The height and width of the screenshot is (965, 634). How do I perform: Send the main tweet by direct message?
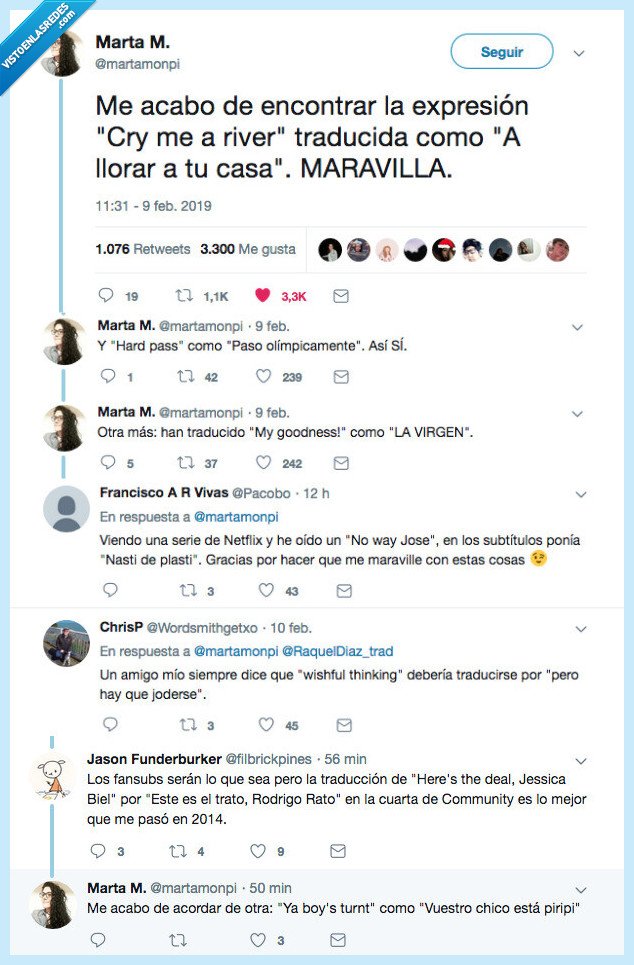(341, 296)
